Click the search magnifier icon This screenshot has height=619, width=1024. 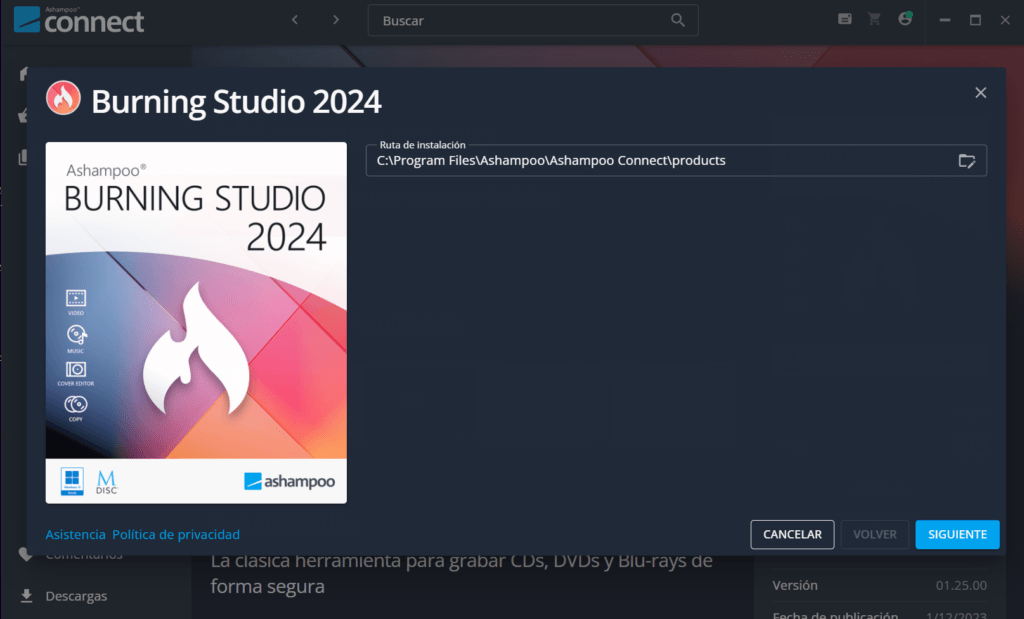678,20
